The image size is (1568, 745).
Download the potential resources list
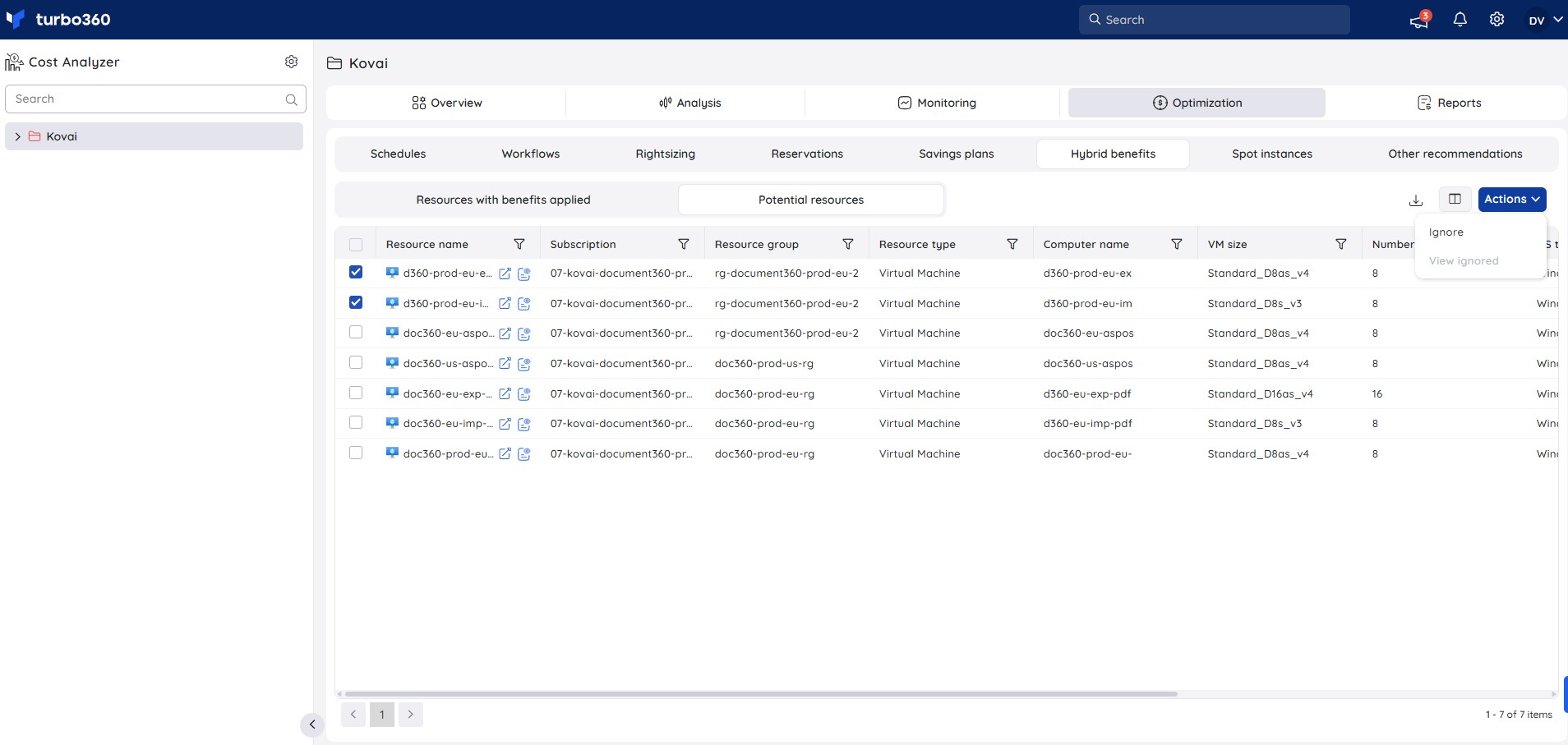[1415, 200]
